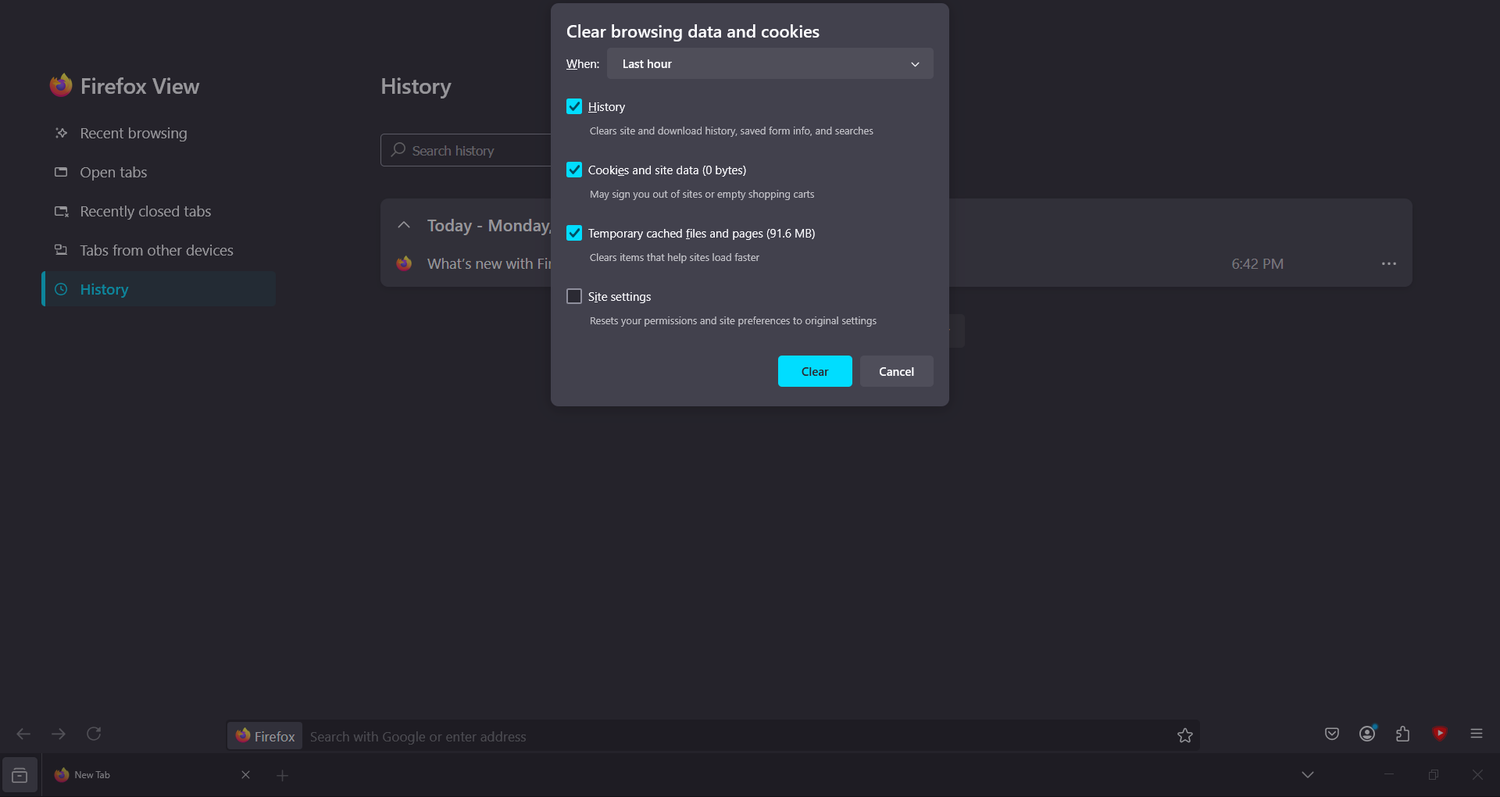Click the Search history field
This screenshot has width=1500, height=797.
(x=465, y=150)
